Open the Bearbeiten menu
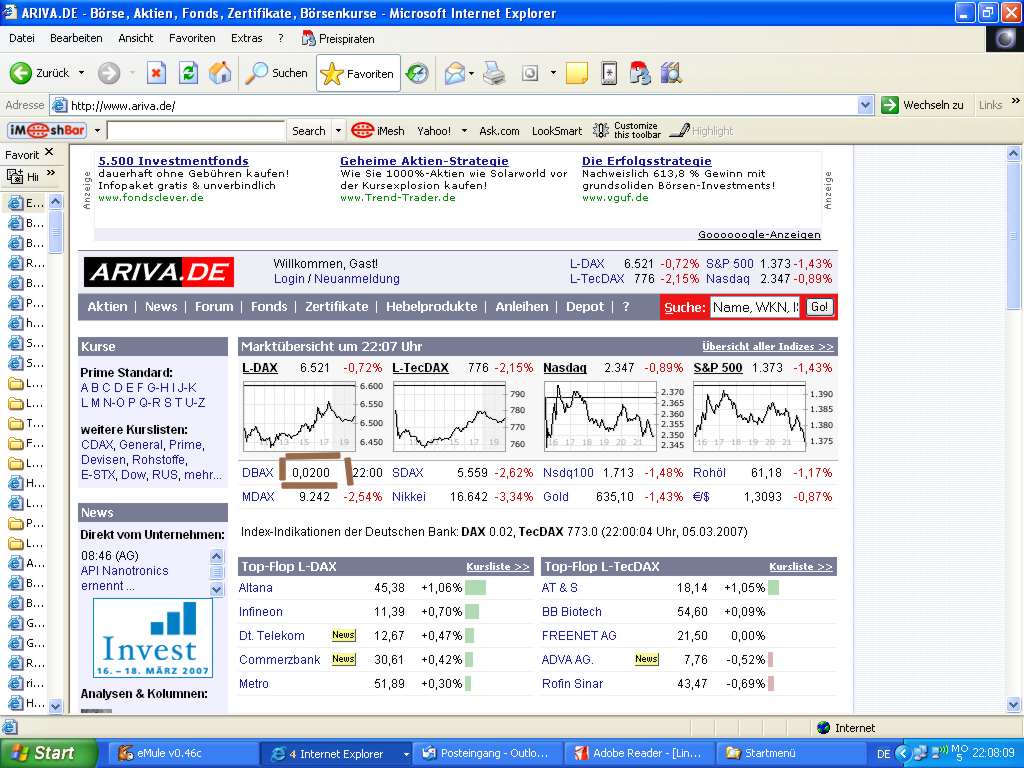Screen dimensions: 1024x768 click(x=76, y=39)
